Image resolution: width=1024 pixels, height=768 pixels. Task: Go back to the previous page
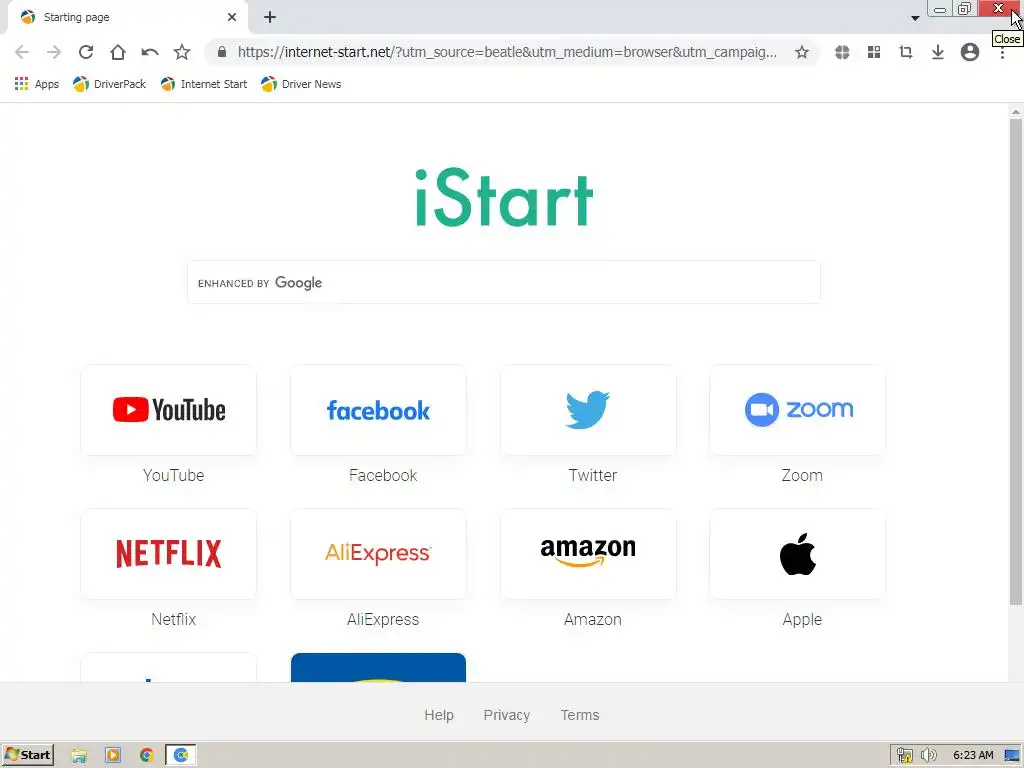pos(22,52)
